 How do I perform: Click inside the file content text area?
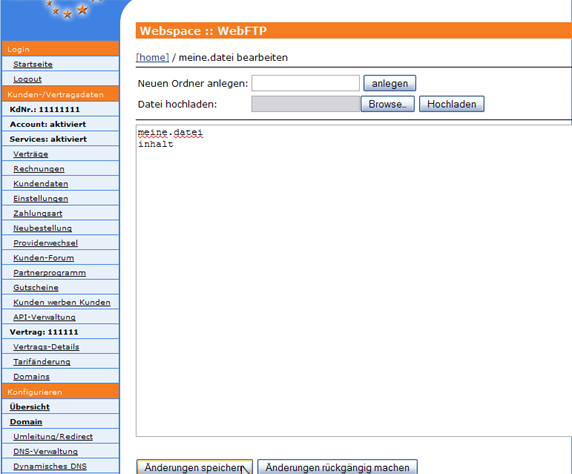pos(354,281)
